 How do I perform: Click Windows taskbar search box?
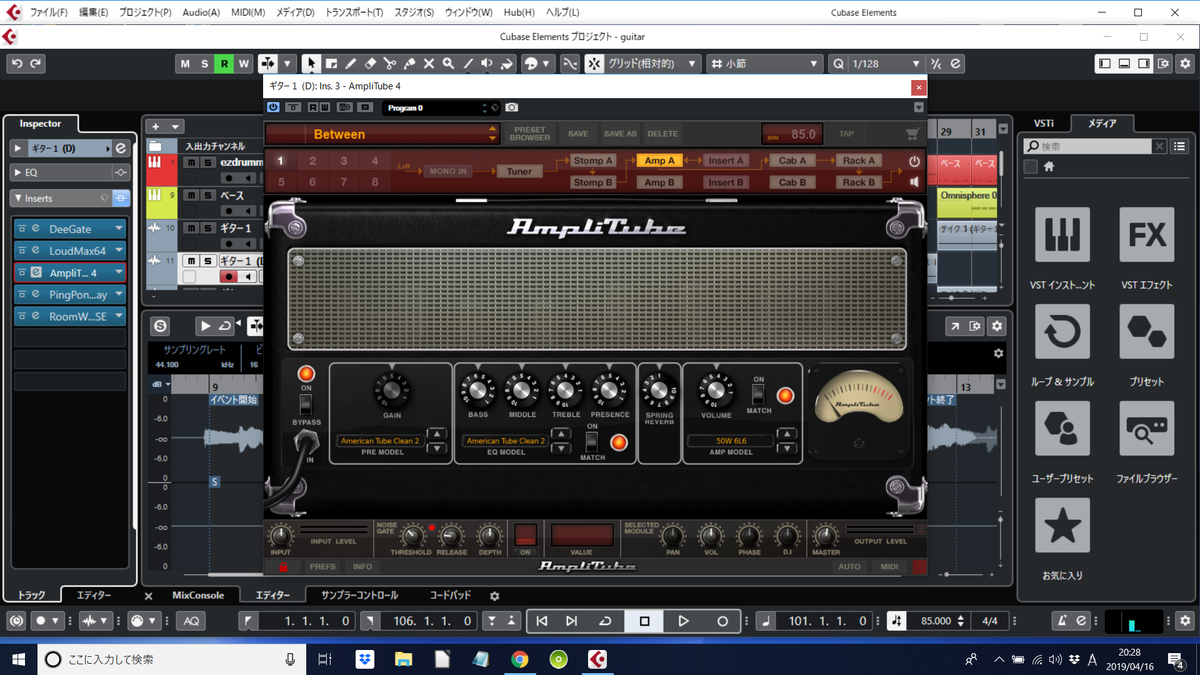pyautogui.click(x=173, y=659)
